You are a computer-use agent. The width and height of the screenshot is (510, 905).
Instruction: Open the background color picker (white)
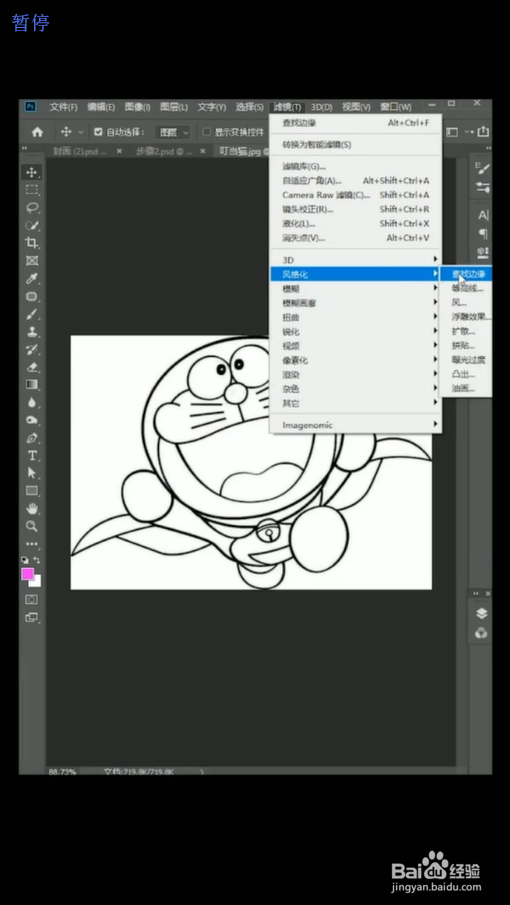click(37, 582)
